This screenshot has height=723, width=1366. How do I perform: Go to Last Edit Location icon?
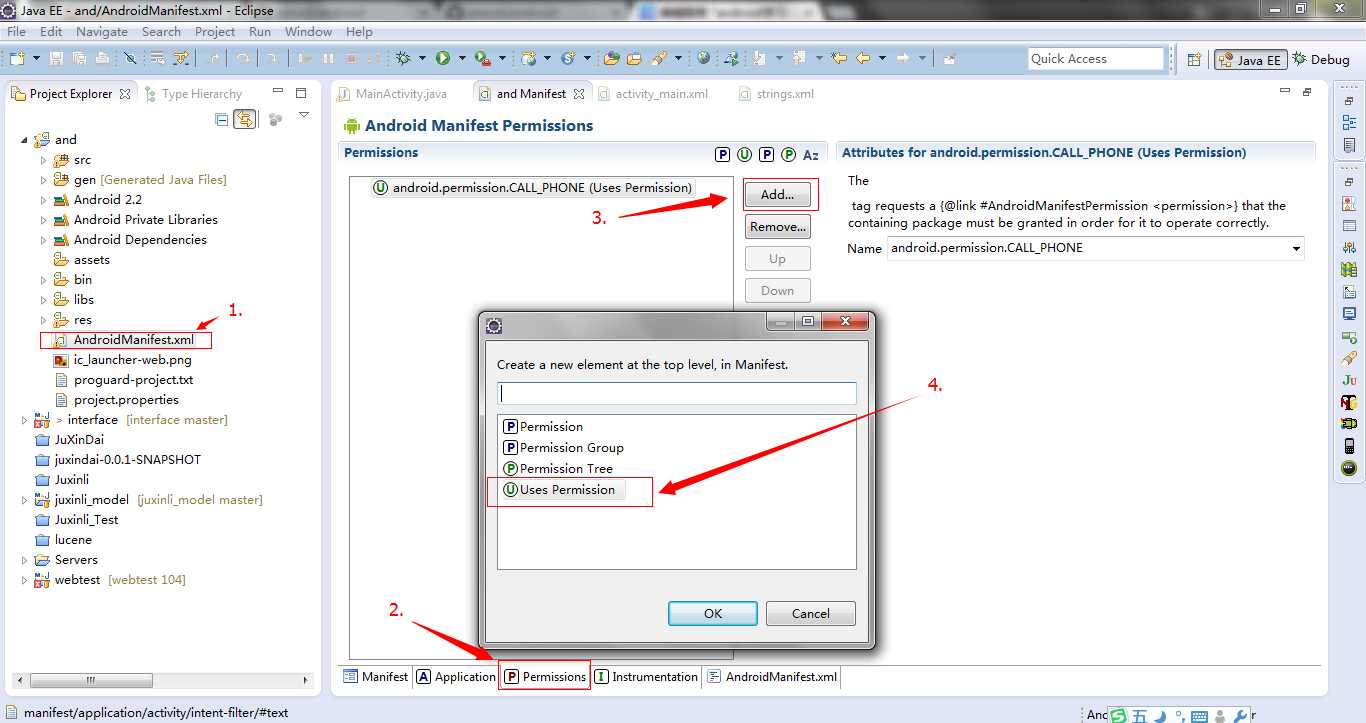tap(839, 59)
